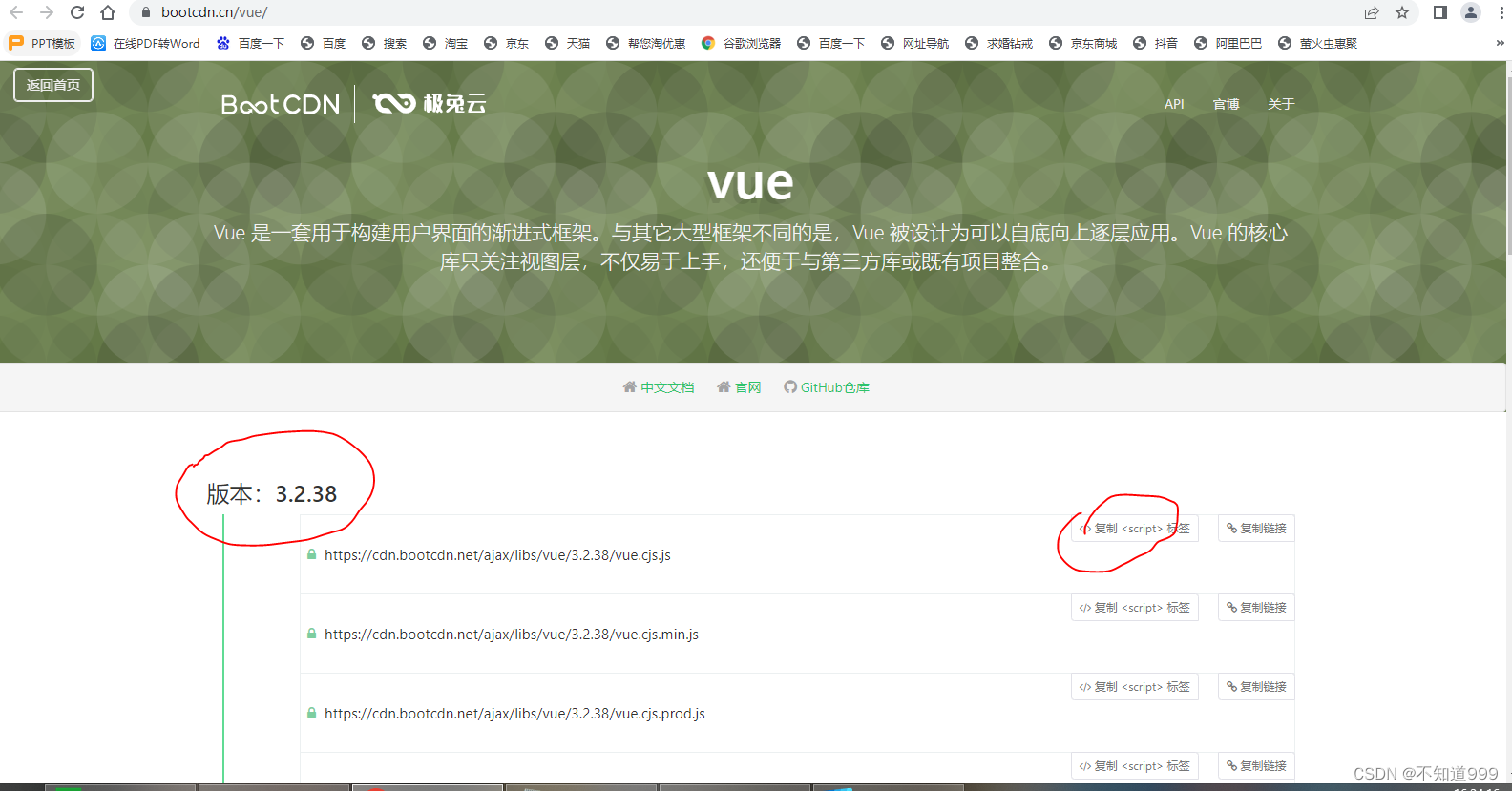
Task: Open the 京东 bookmark
Action: (x=506, y=43)
